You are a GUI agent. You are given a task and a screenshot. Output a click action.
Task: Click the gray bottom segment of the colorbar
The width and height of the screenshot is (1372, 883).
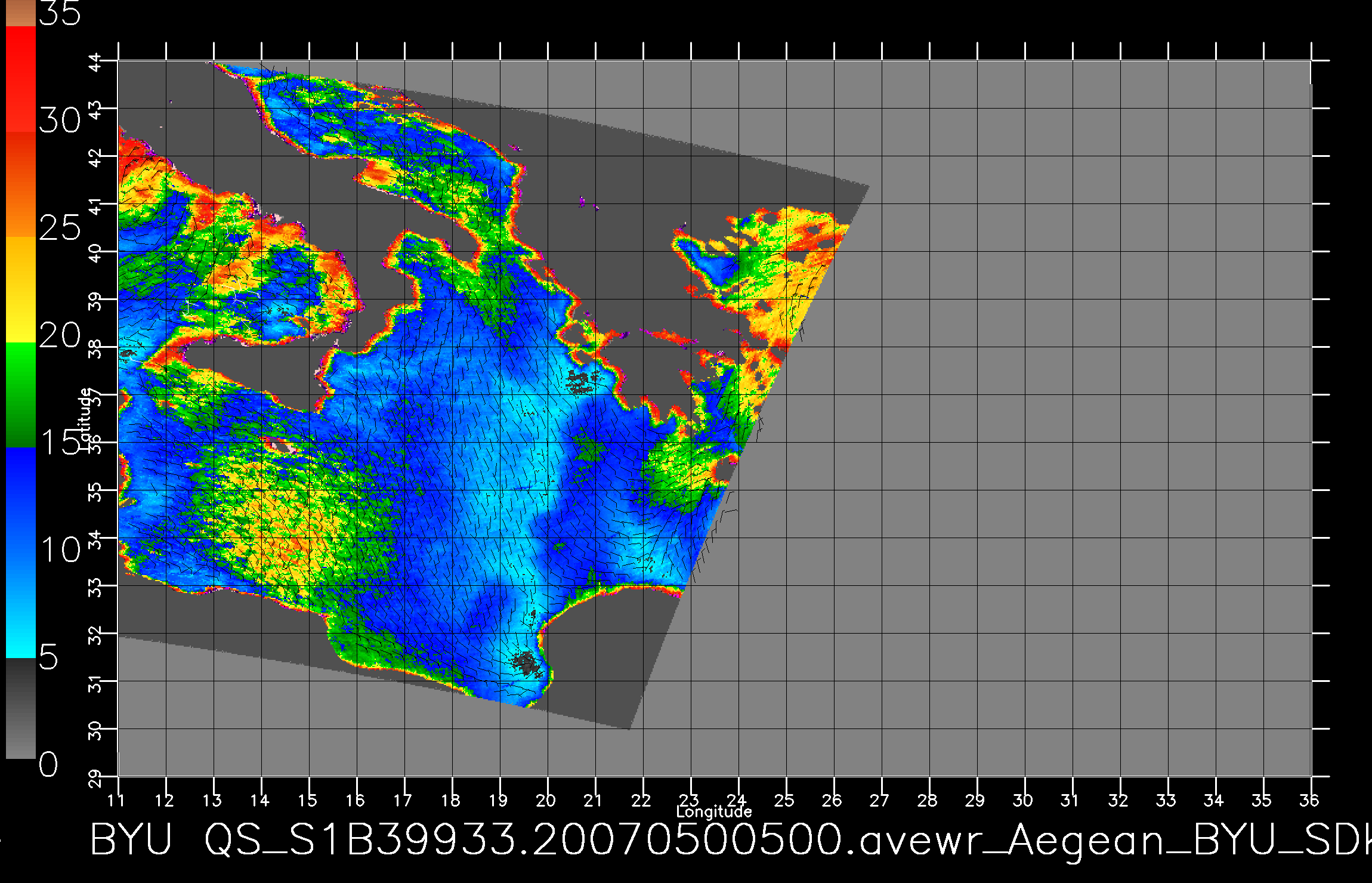pos(21,708)
